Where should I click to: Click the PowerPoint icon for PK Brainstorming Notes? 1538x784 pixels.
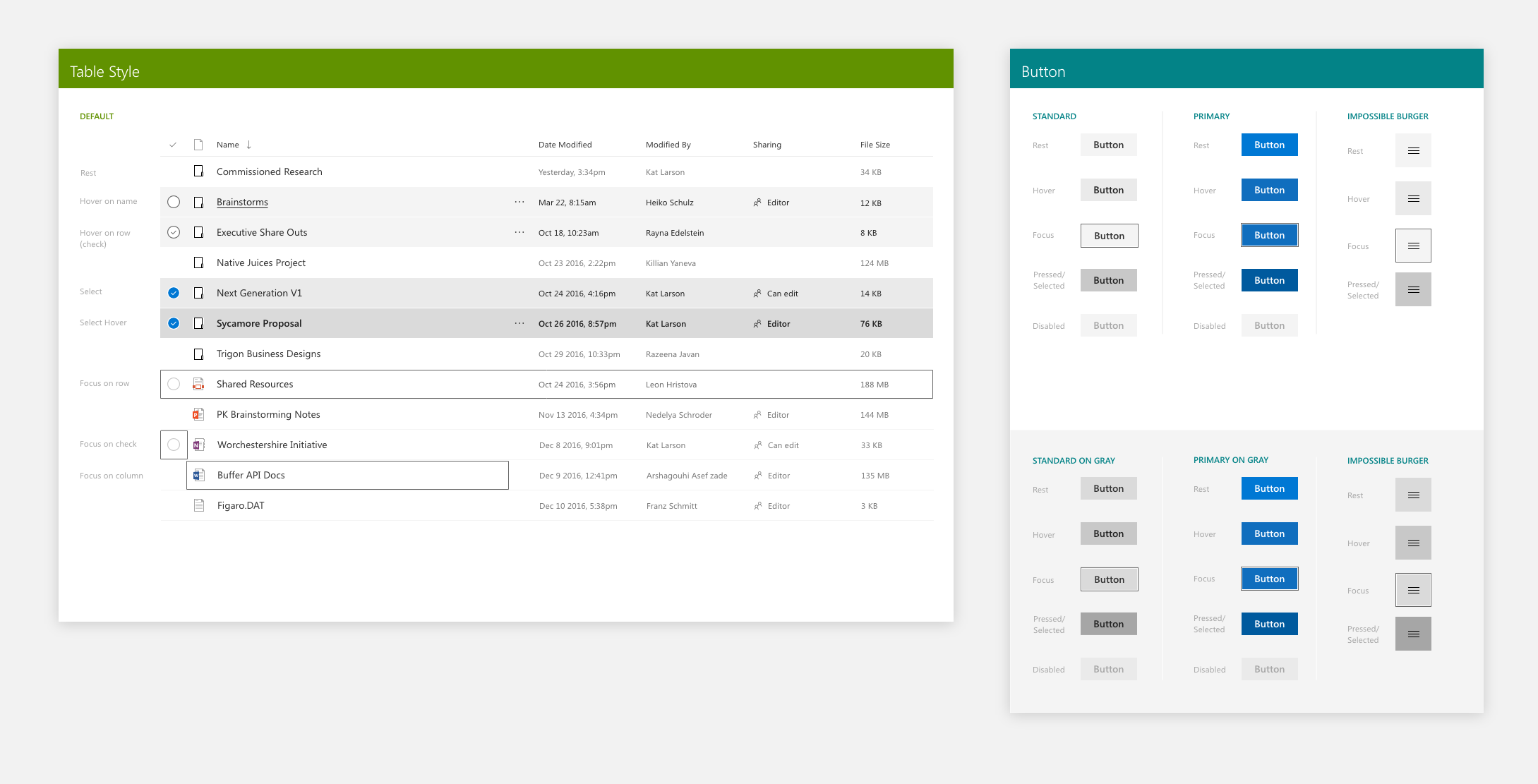[198, 414]
